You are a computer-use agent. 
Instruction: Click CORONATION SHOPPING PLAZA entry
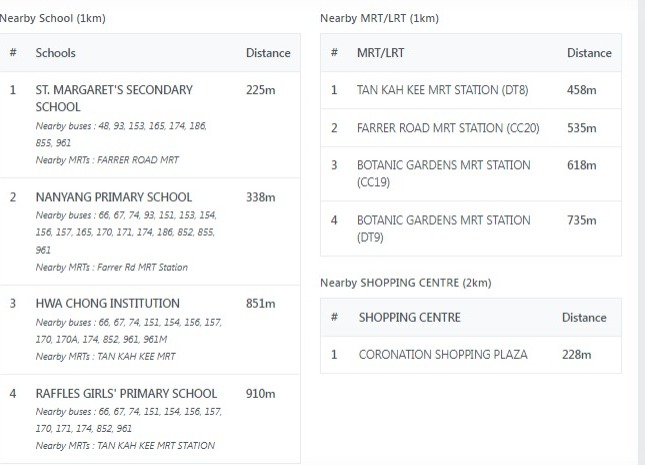pyautogui.click(x=442, y=354)
